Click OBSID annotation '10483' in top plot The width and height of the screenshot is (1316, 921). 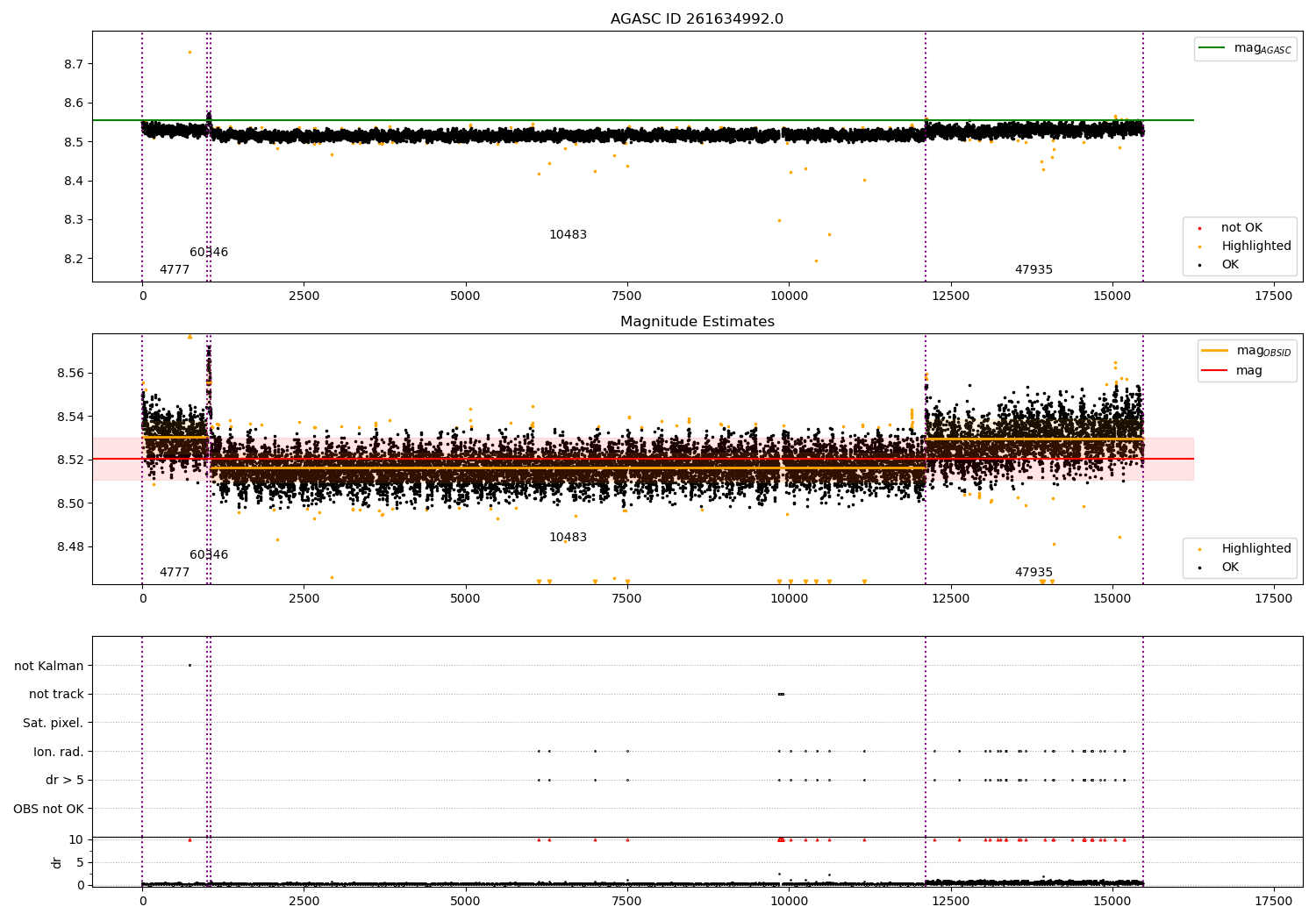click(x=568, y=235)
